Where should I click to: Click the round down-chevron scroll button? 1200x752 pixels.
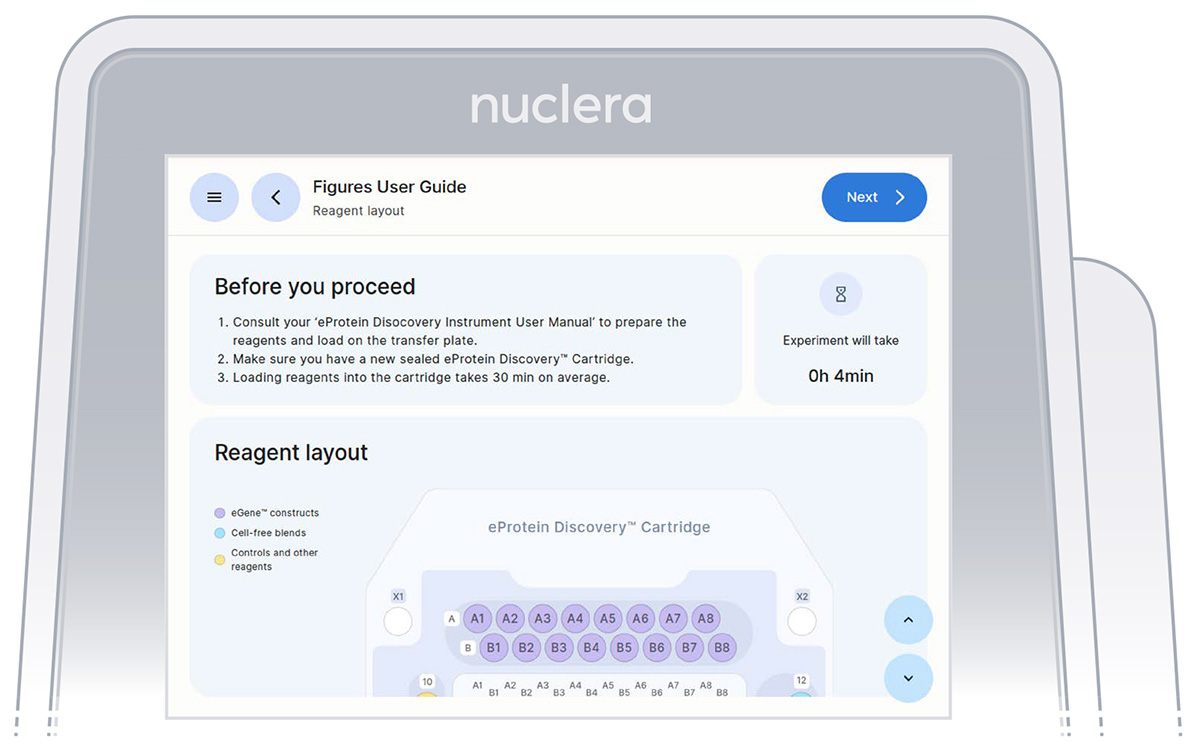pyautogui.click(x=908, y=678)
